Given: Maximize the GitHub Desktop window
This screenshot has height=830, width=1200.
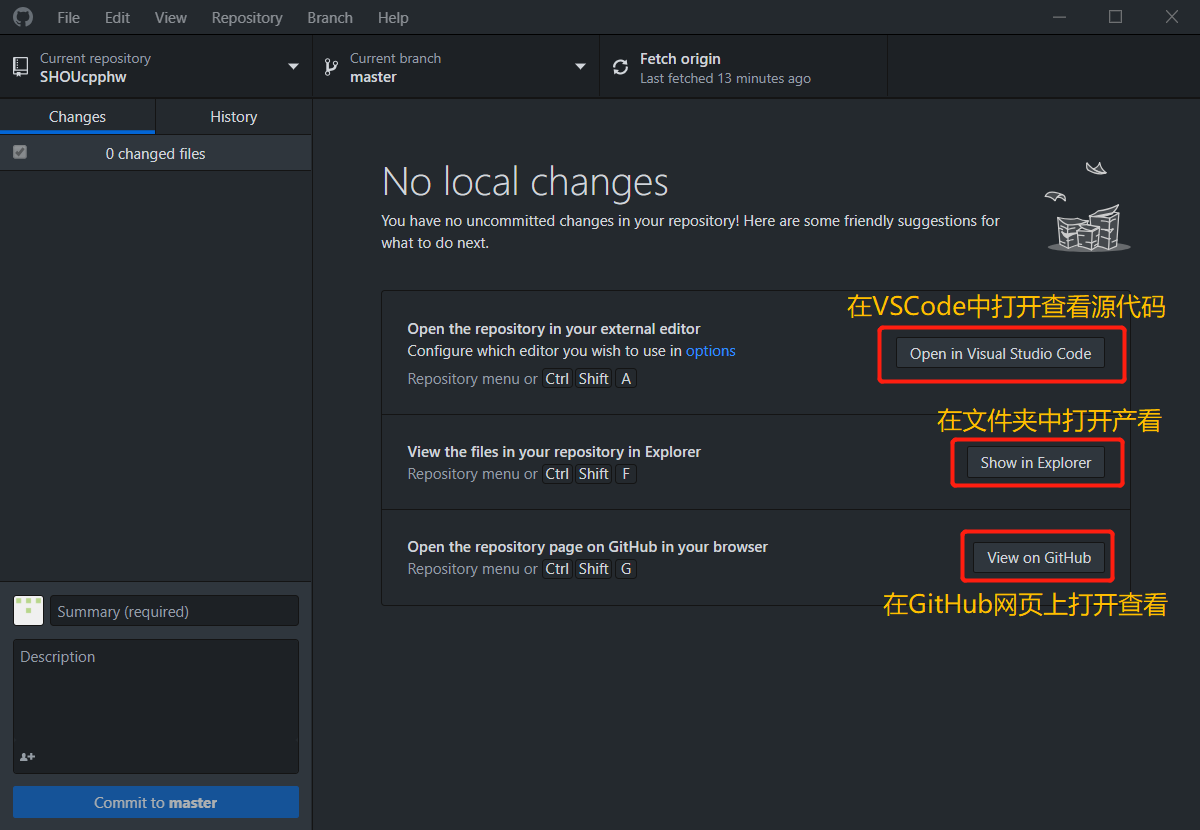Looking at the screenshot, I should pos(1116,17).
